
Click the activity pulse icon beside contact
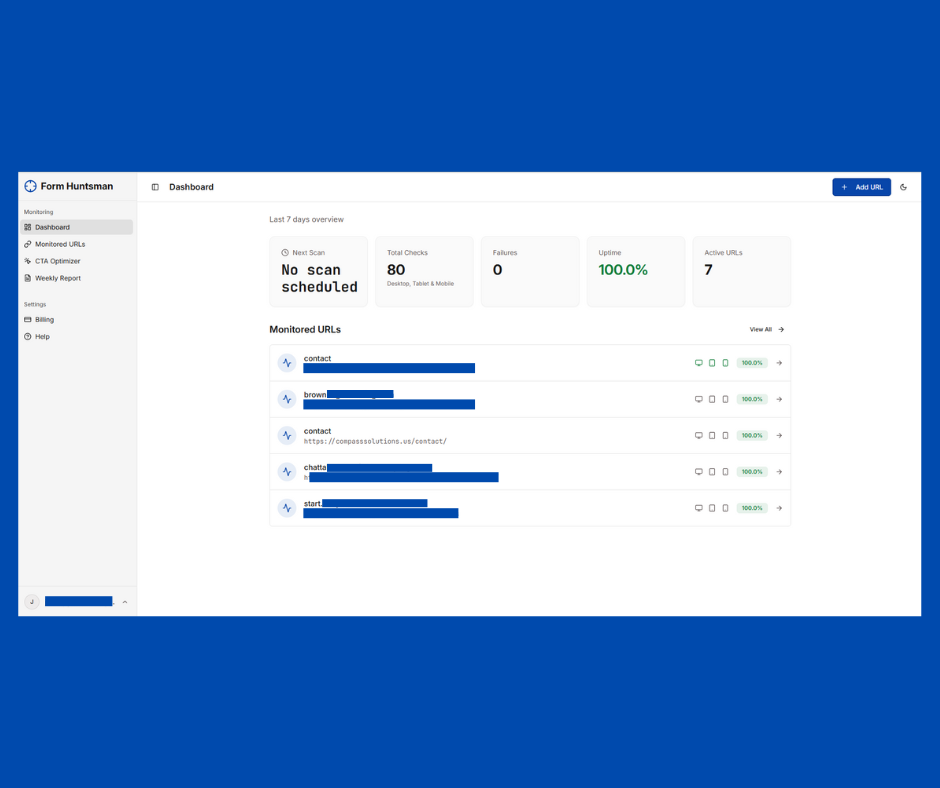[287, 363]
